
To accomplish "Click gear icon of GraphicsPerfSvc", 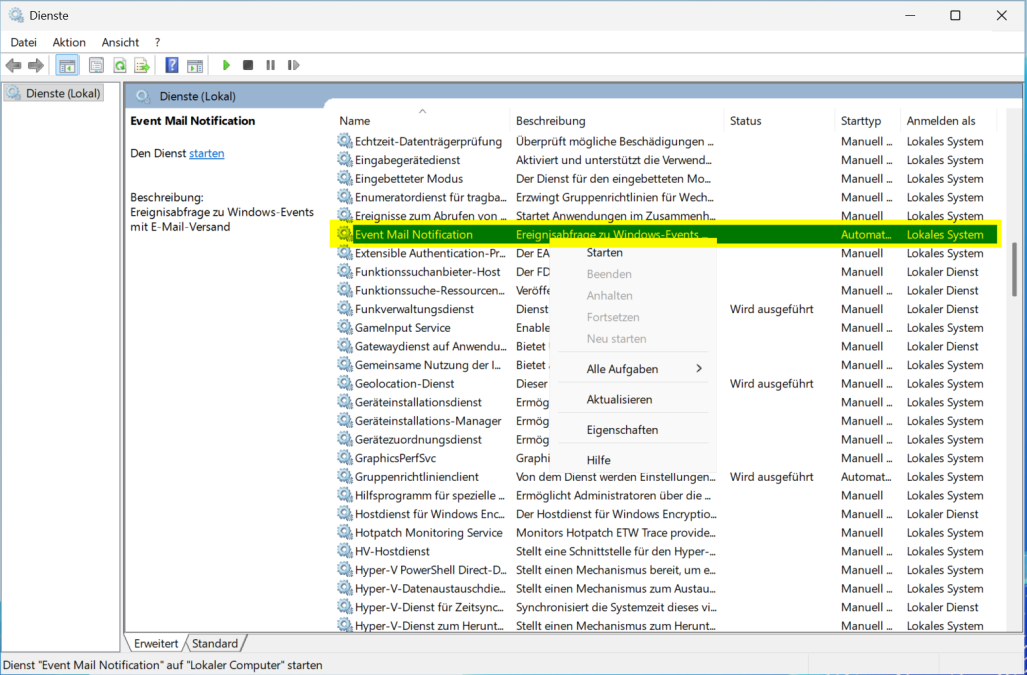I will click(x=345, y=458).
